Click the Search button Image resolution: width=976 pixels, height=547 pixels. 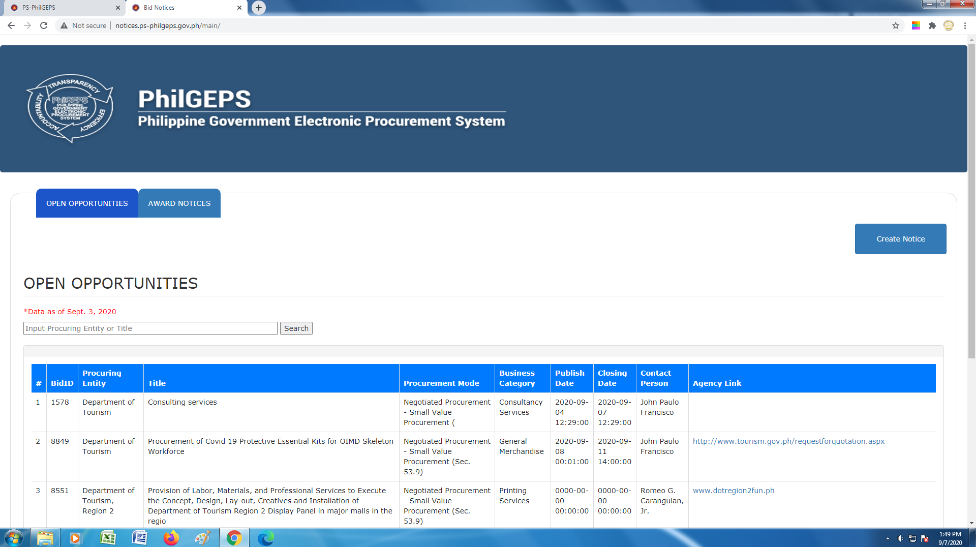pyautogui.click(x=296, y=329)
